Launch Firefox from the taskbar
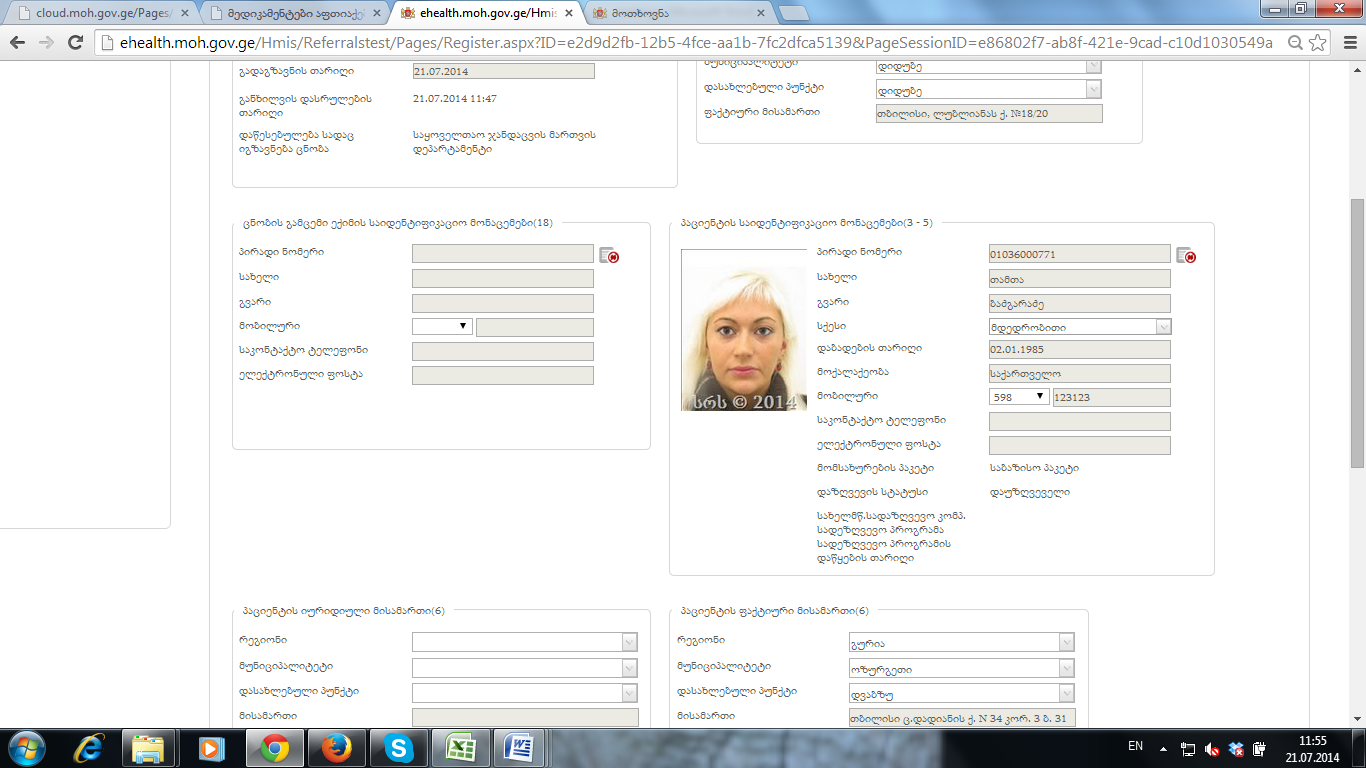Viewport: 1366px width, 768px height. 337,748
